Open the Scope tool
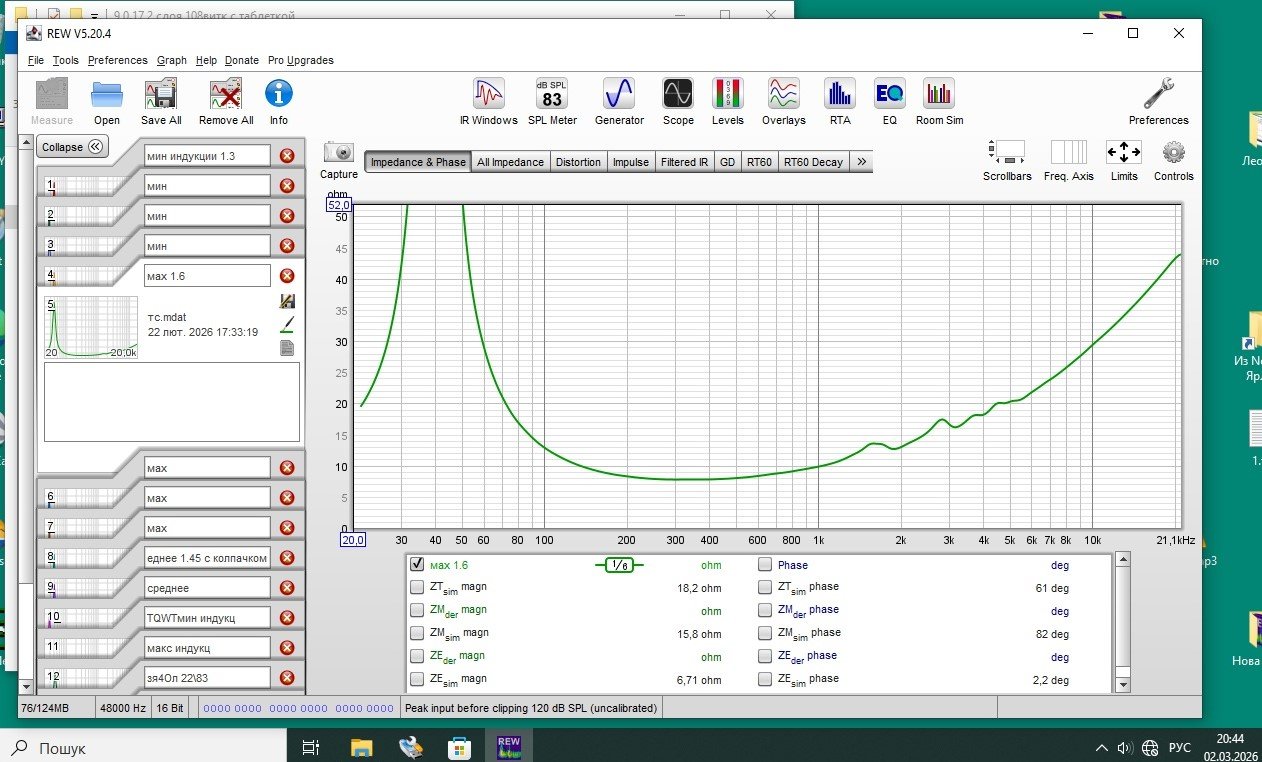1262x762 pixels. click(x=678, y=102)
